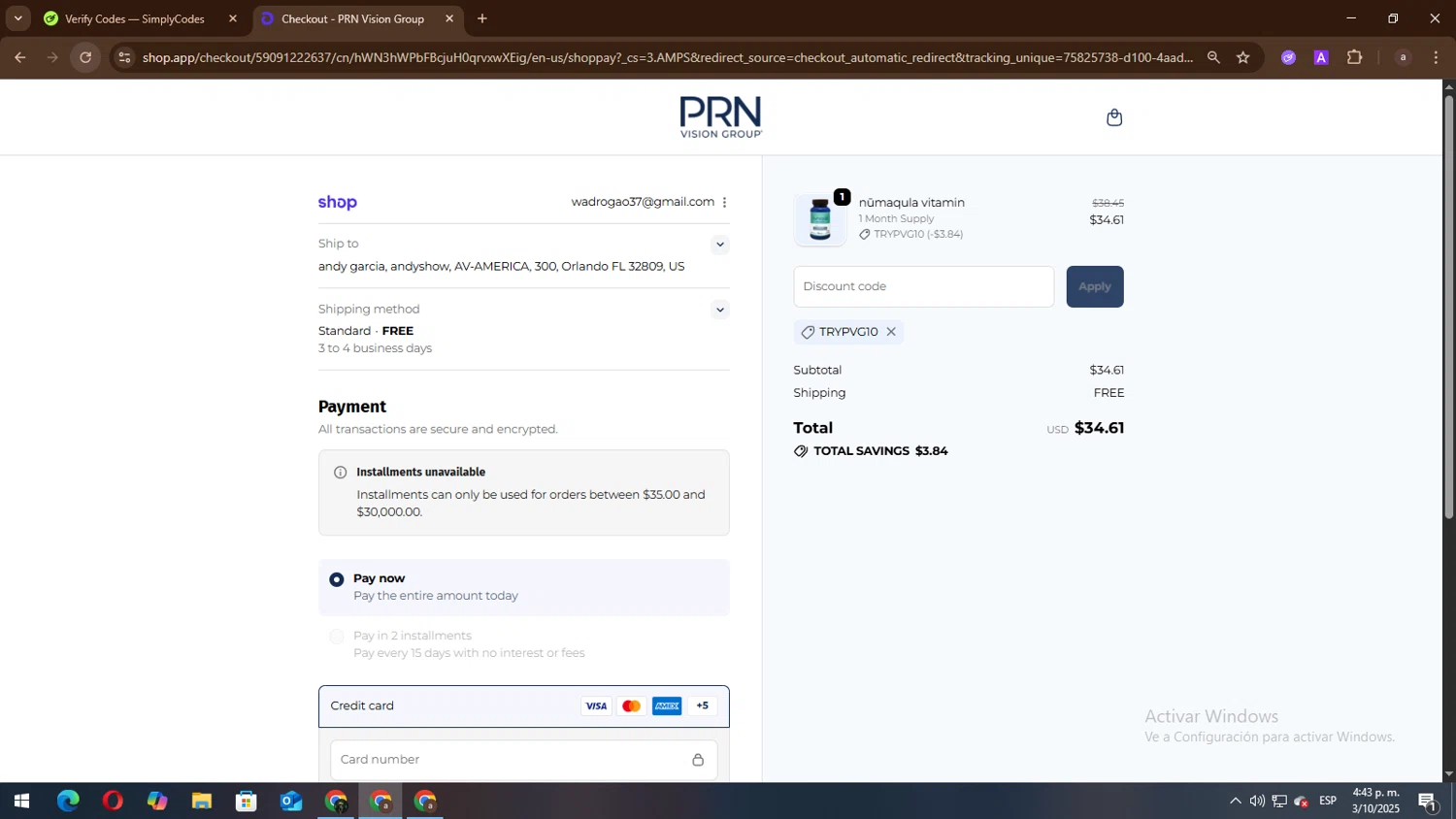The width and height of the screenshot is (1456, 819).
Task: Open the Shop Pay logo link
Action: (x=338, y=202)
